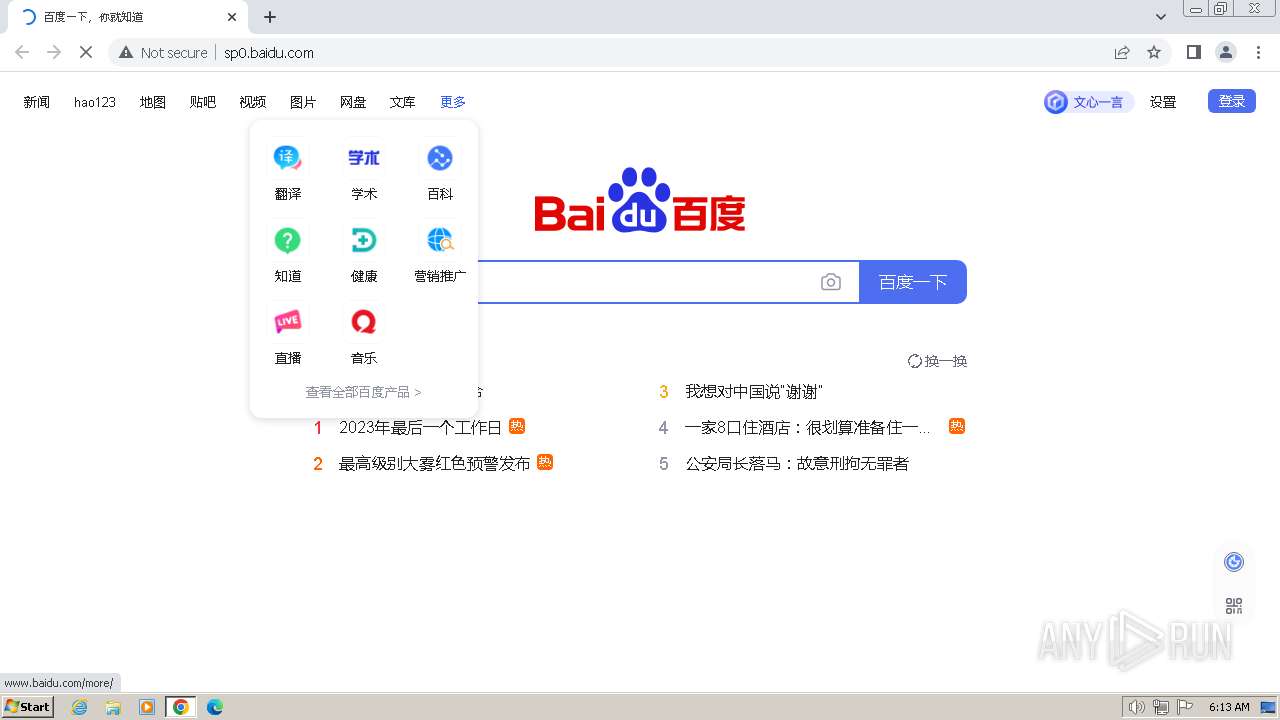This screenshot has width=1280, height=720.
Task: Open the 音乐 music icon
Action: tap(364, 322)
